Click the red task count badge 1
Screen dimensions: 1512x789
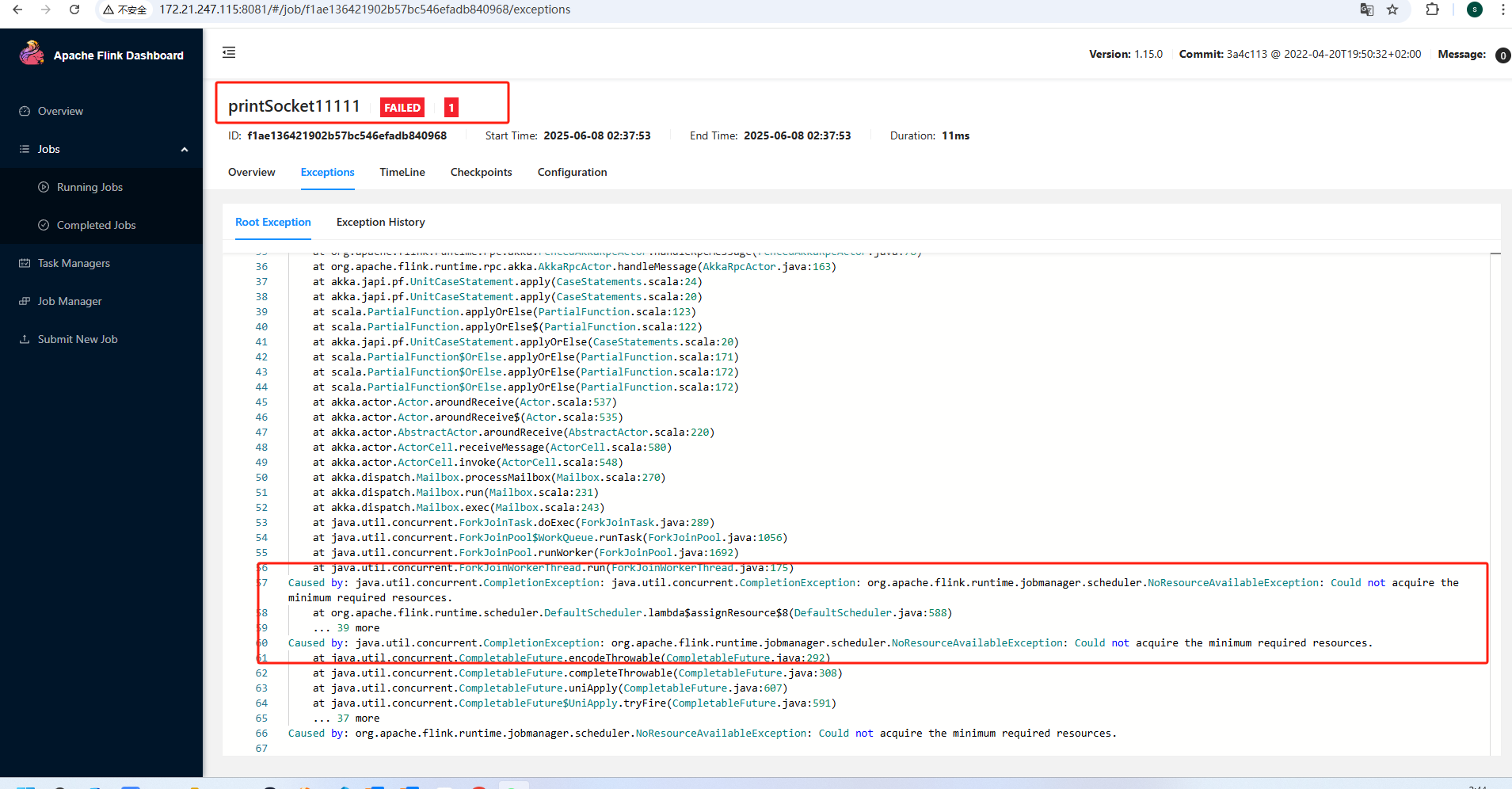[x=451, y=107]
